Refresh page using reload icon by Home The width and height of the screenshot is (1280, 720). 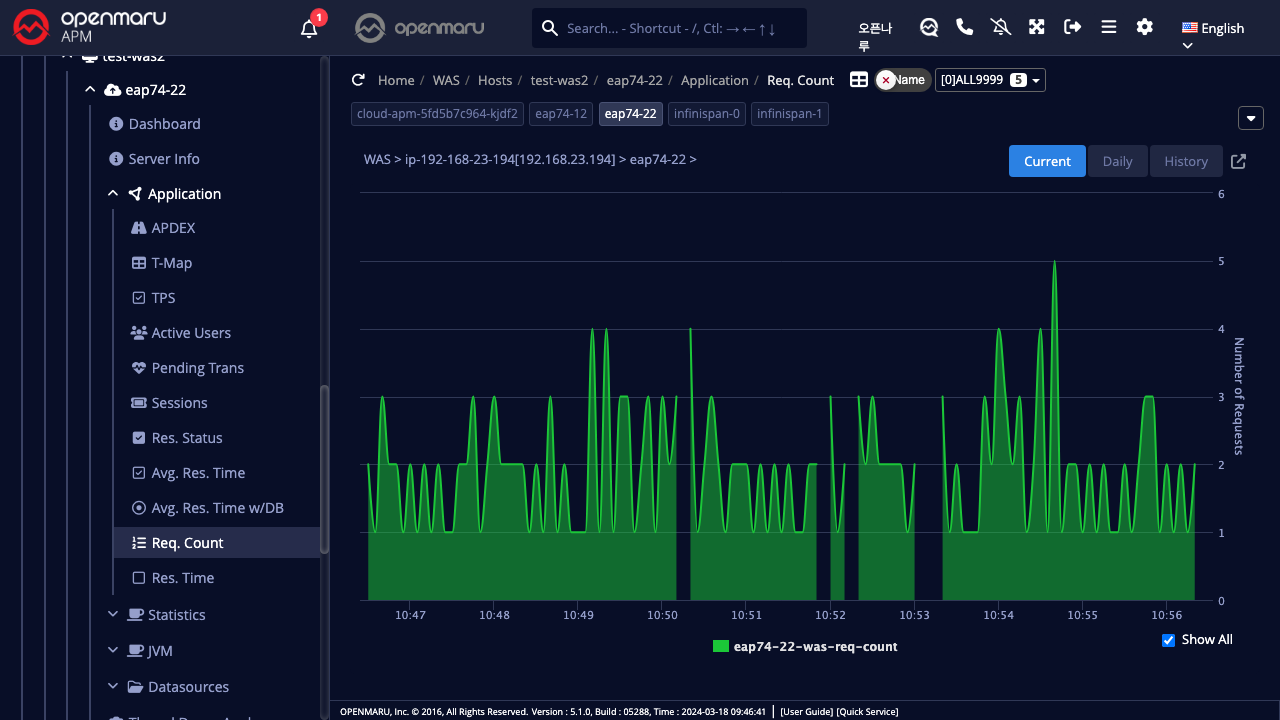pyautogui.click(x=358, y=80)
